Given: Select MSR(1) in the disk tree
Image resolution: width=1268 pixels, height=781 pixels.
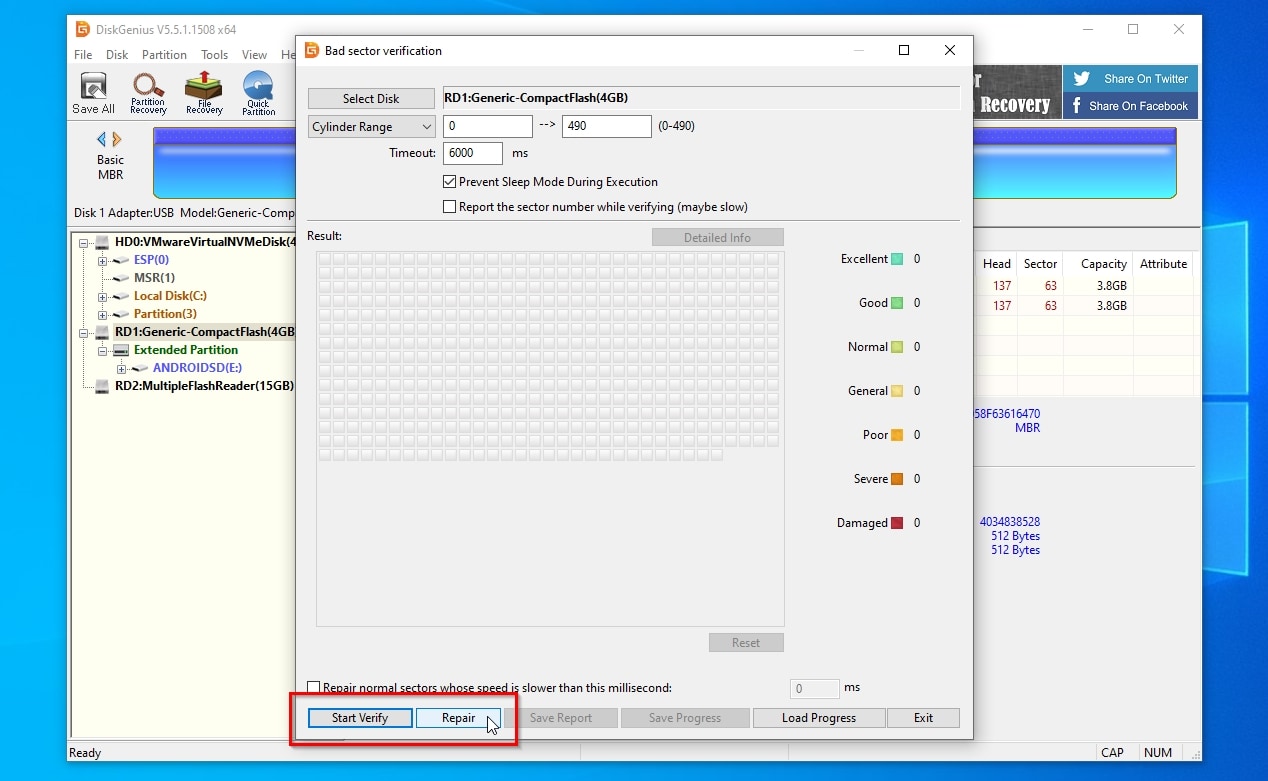Looking at the screenshot, I should click(x=154, y=278).
